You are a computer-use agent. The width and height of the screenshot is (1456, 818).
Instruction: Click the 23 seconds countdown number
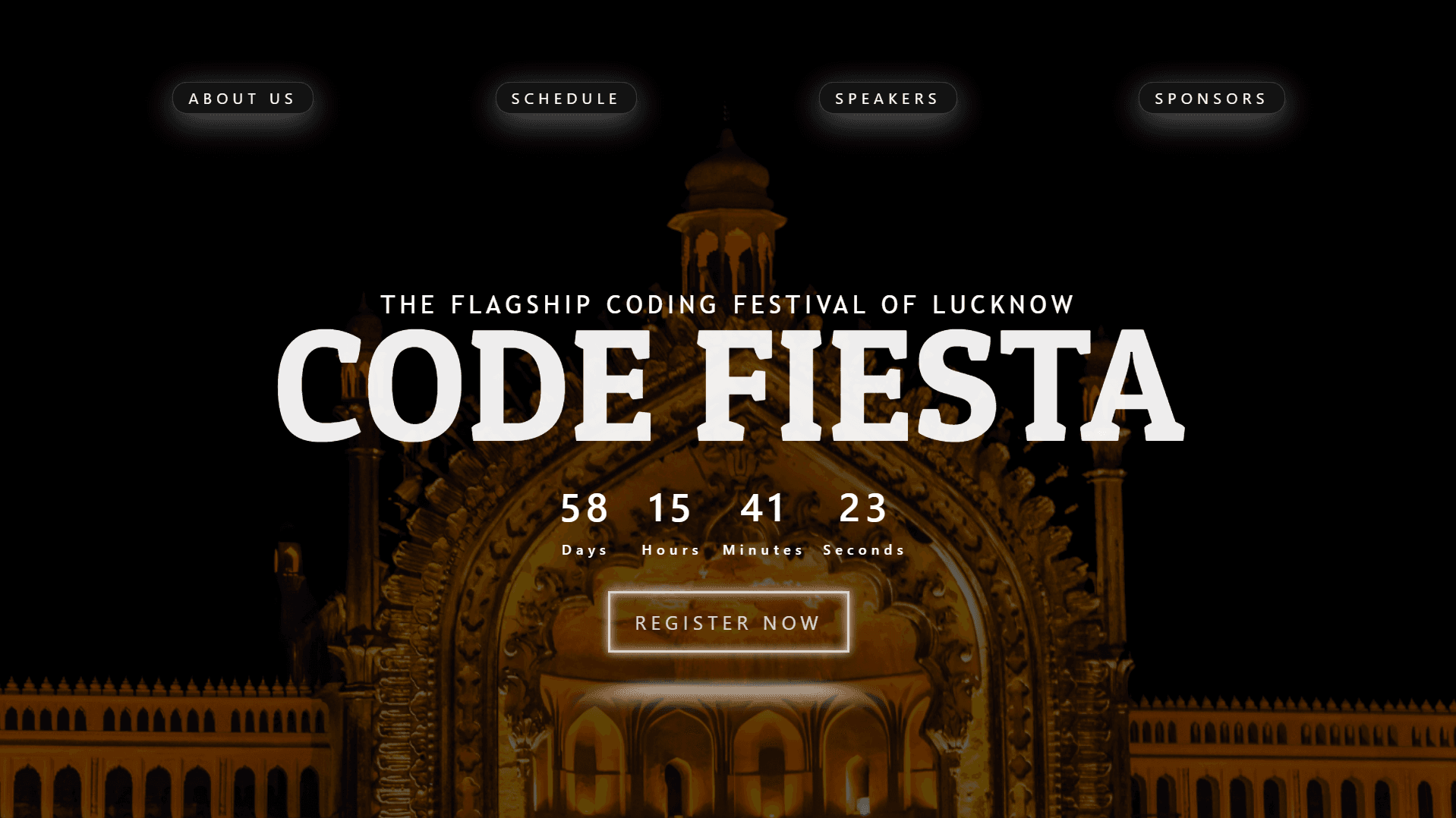tap(863, 508)
